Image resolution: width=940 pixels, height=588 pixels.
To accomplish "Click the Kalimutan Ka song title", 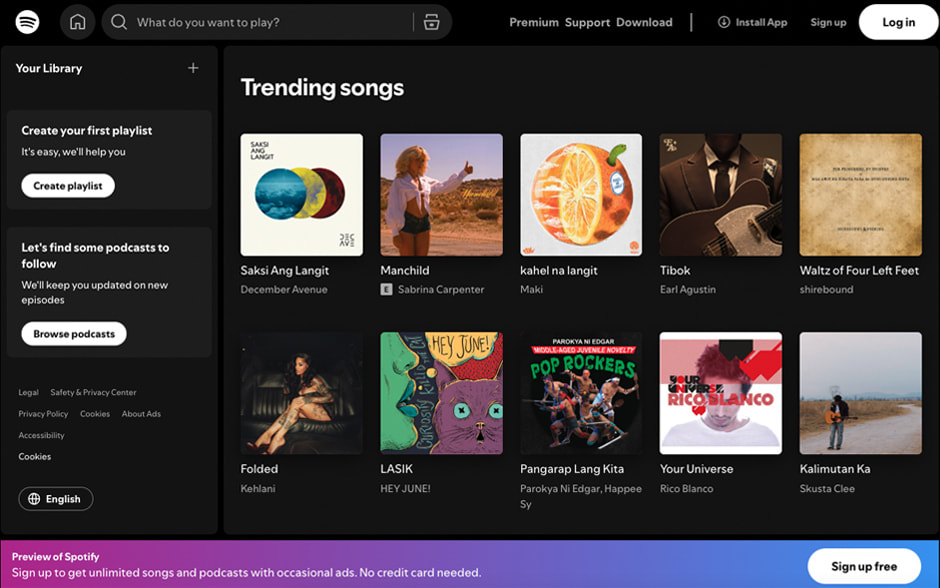I will (x=834, y=469).
